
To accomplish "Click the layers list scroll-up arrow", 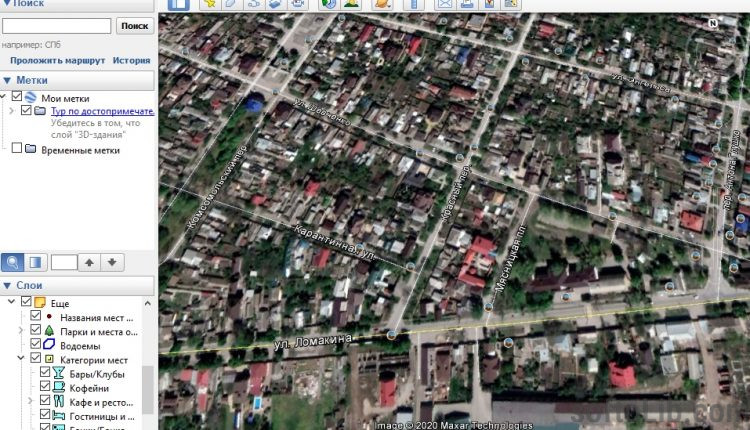I will pyautogui.click(x=148, y=304).
